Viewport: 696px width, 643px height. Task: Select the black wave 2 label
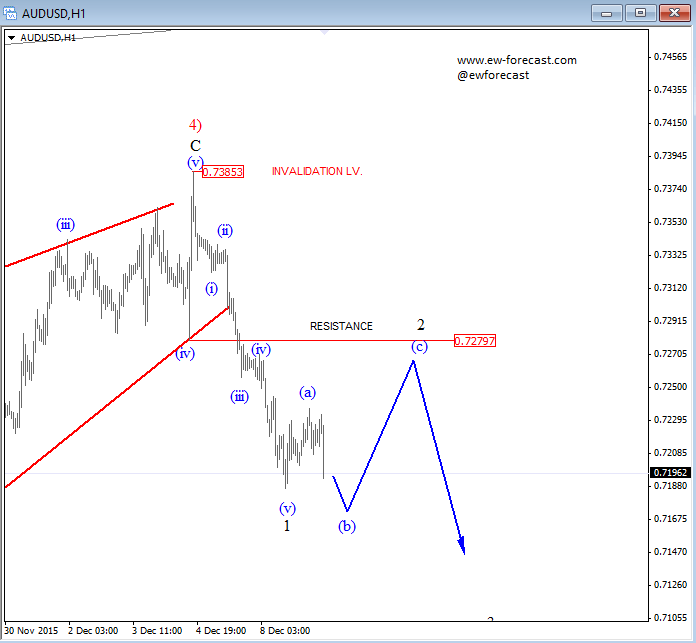[x=421, y=325]
